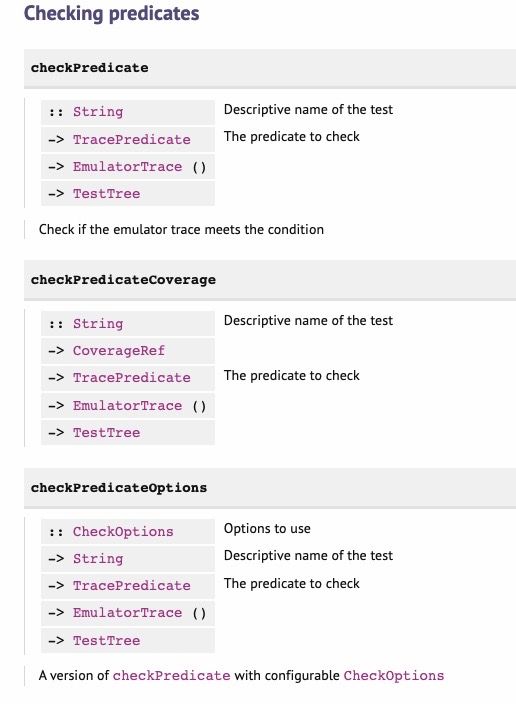516x704 pixels.
Task: Open EmulatorTrace link in checkPredicateOptions signature
Action: pyautogui.click(x=128, y=612)
